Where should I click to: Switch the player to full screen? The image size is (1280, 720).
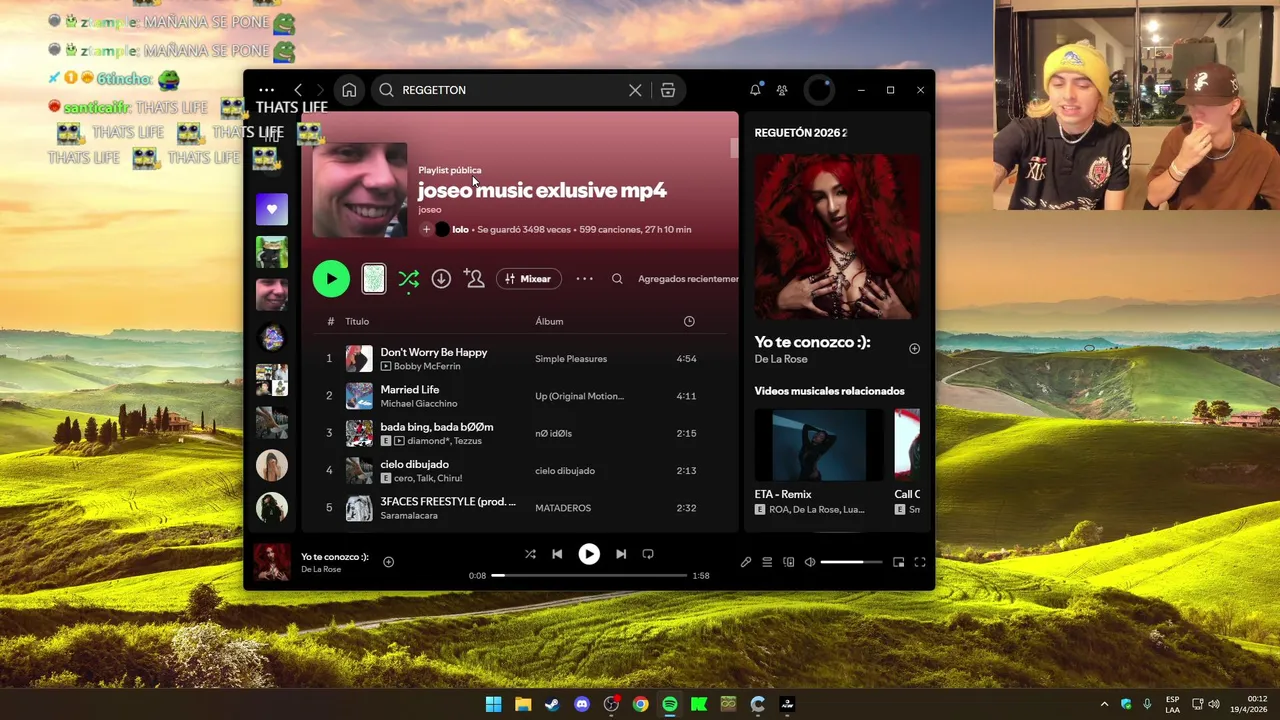(920, 562)
